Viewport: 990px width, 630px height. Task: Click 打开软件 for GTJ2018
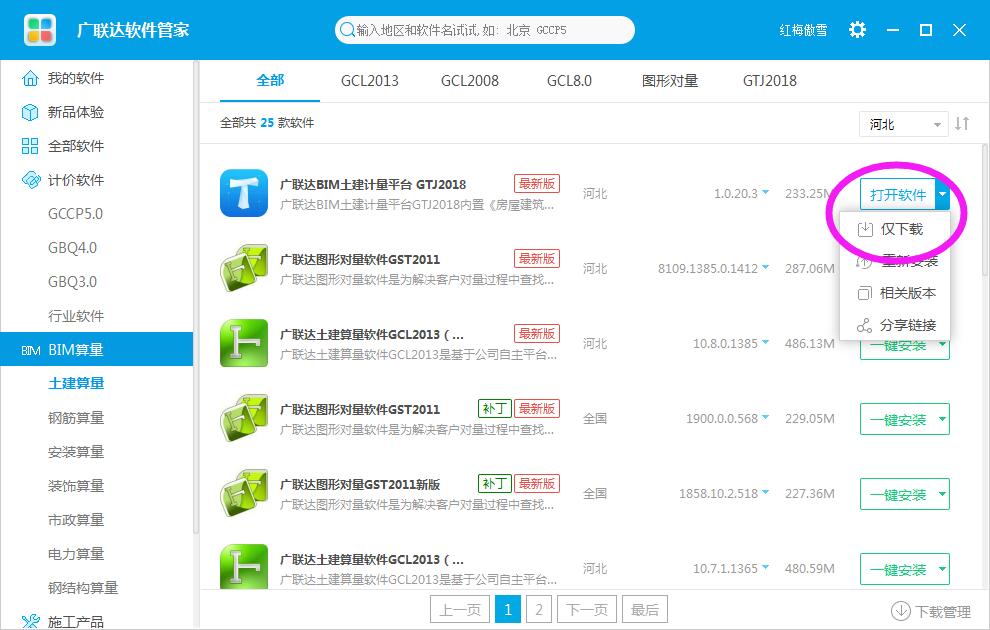point(897,194)
